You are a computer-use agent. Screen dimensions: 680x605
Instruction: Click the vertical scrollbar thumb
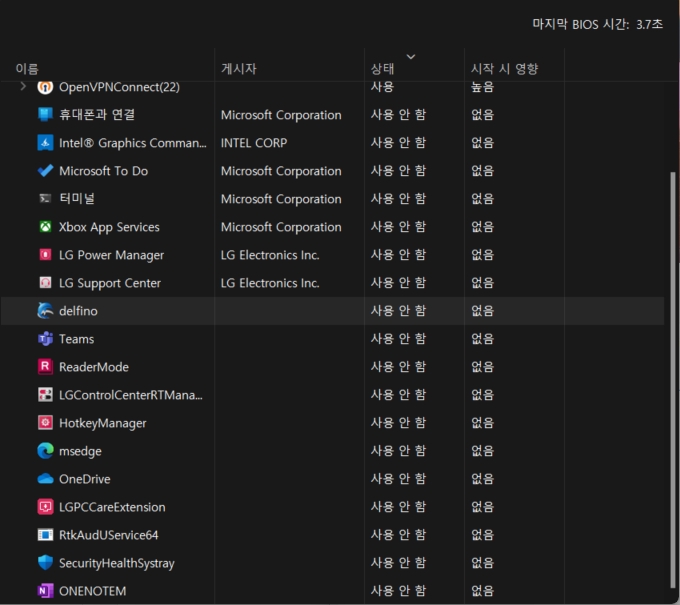pos(673,379)
